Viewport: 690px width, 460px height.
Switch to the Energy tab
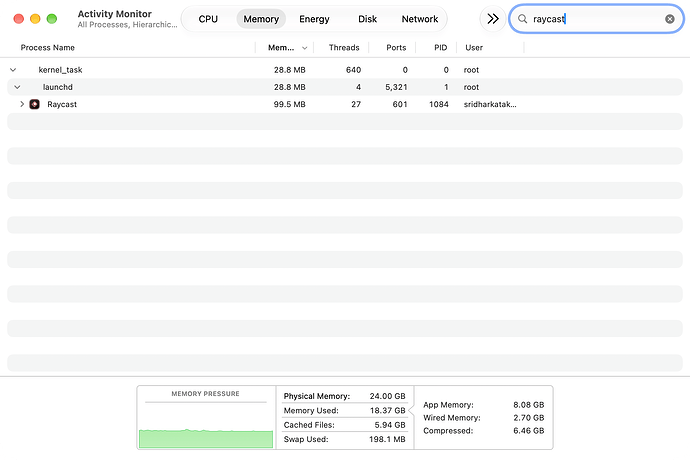[314, 19]
